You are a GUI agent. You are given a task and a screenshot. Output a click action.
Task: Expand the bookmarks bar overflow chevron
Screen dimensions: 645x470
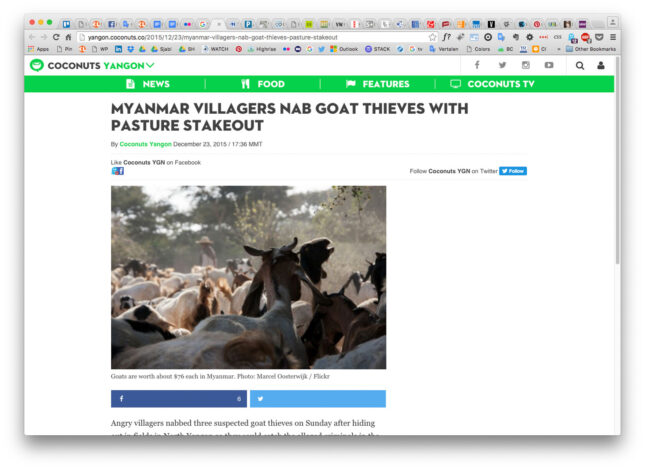pyautogui.click(x=559, y=49)
